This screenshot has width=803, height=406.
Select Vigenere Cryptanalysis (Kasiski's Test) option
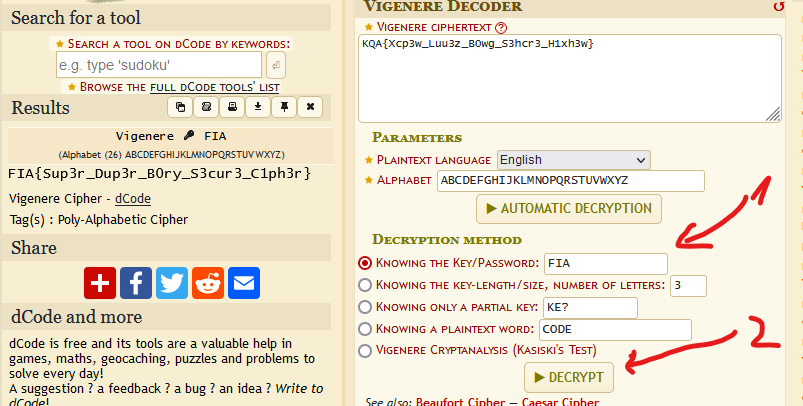(x=365, y=351)
